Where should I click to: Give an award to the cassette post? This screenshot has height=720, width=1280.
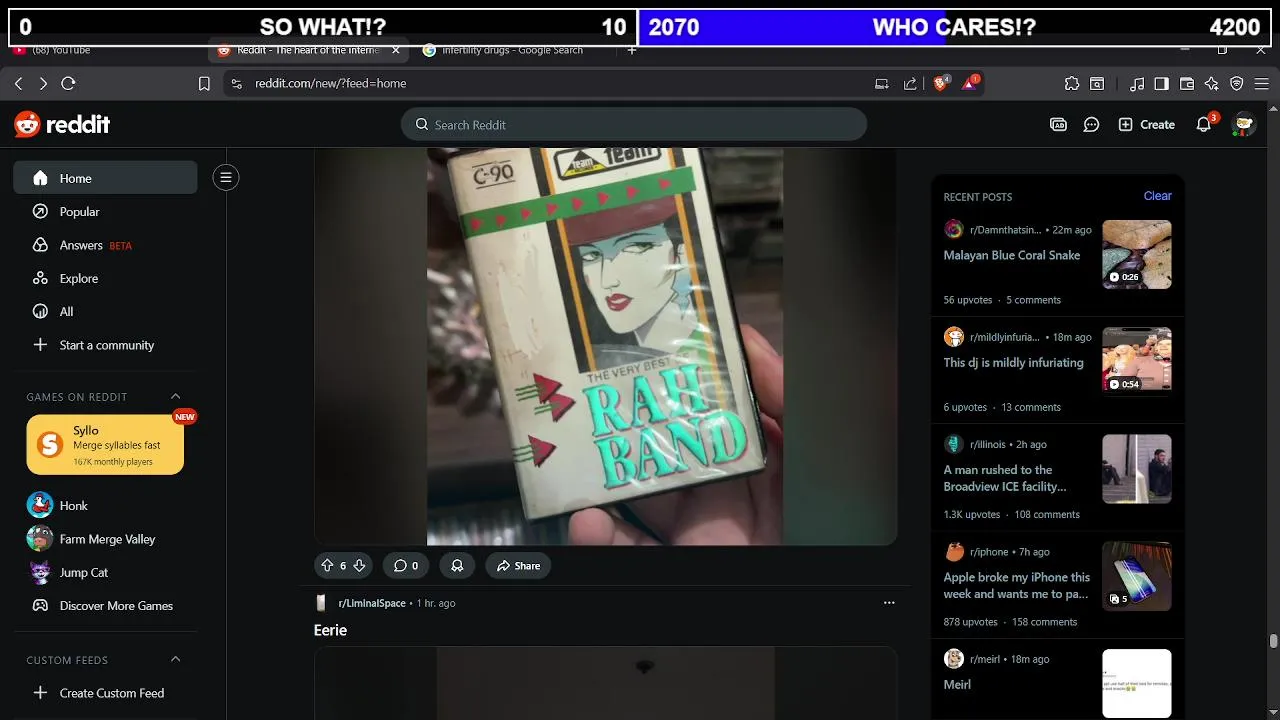click(457, 566)
